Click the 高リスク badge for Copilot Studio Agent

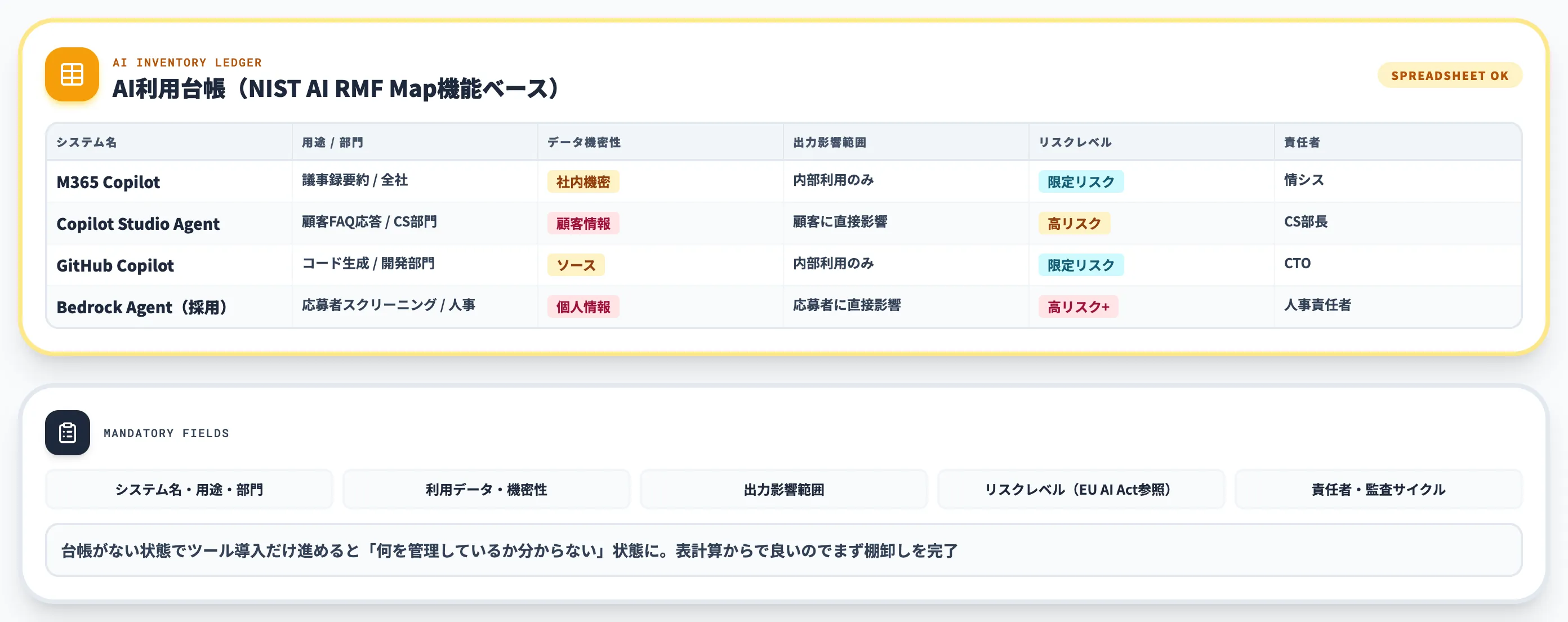pos(1075,223)
